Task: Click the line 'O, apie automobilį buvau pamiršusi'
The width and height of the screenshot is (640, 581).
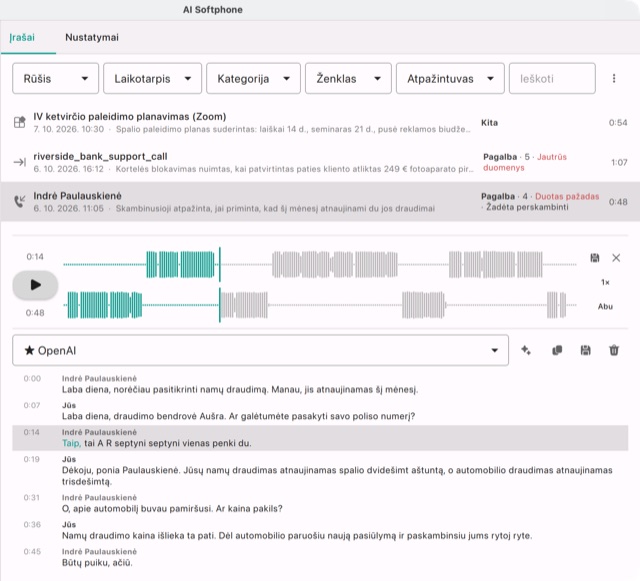Action: [172, 509]
